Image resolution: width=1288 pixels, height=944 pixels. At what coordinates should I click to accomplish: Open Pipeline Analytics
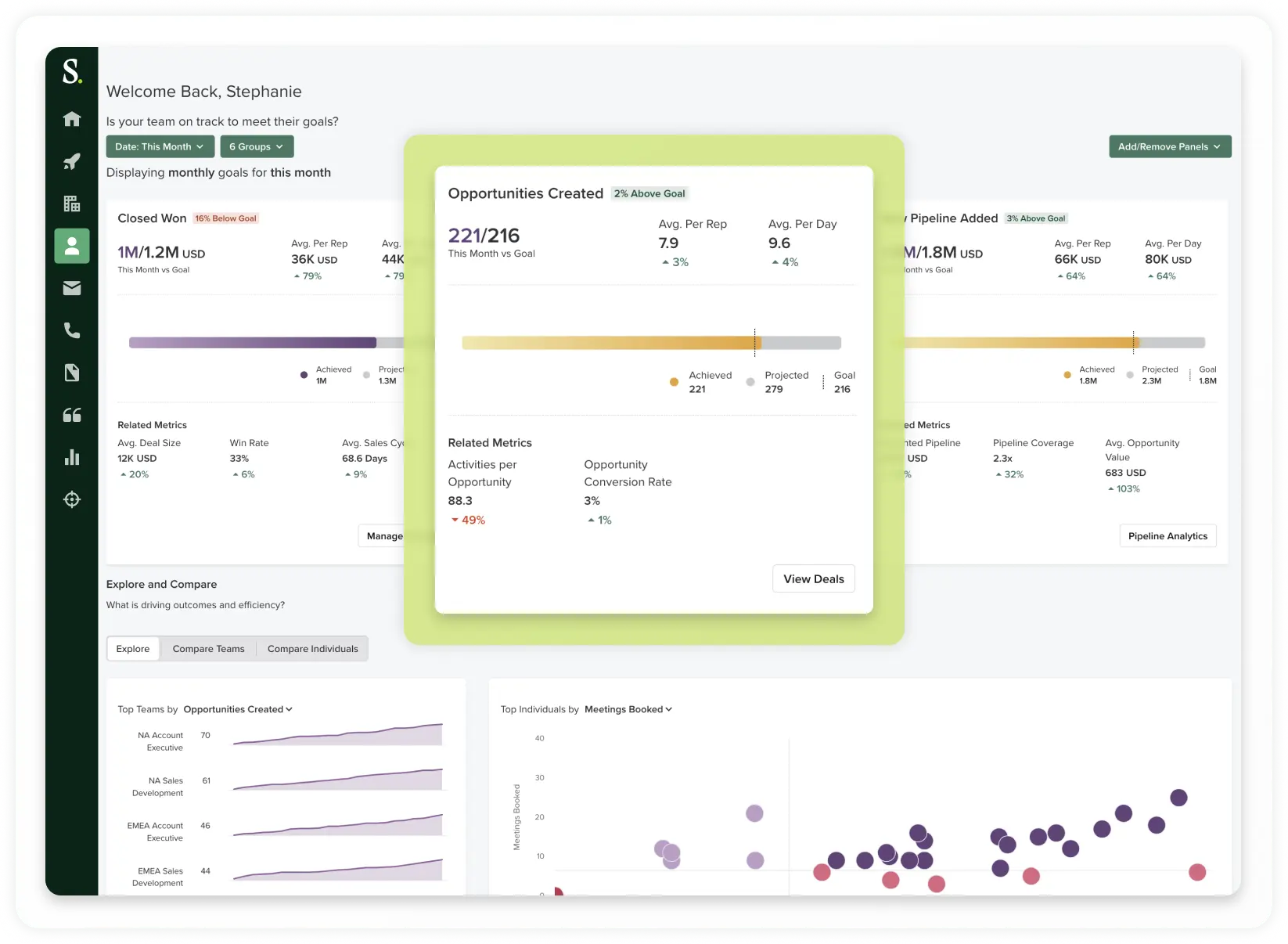[1167, 535]
